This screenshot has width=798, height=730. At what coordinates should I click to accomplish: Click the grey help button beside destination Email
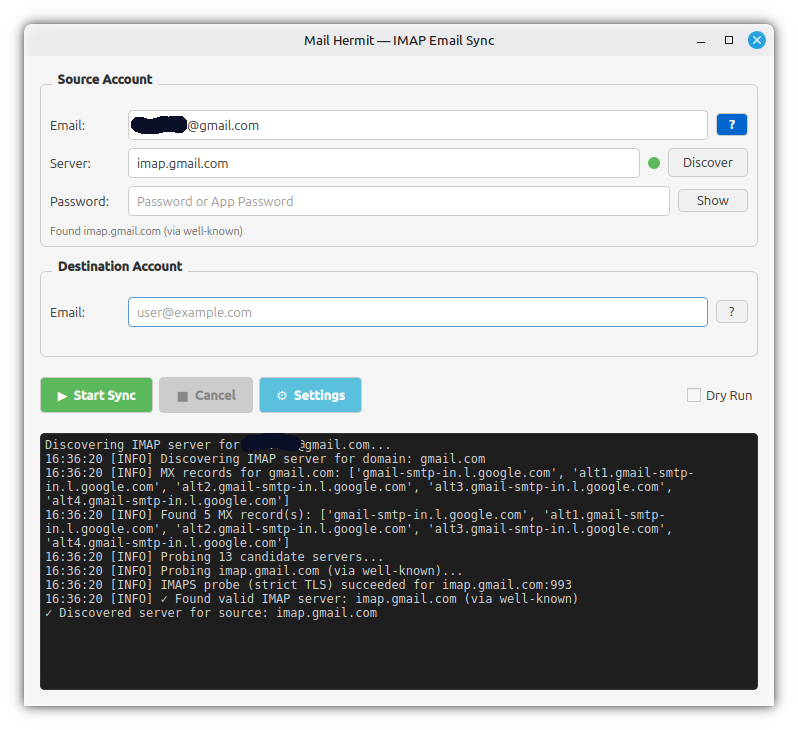point(731,312)
